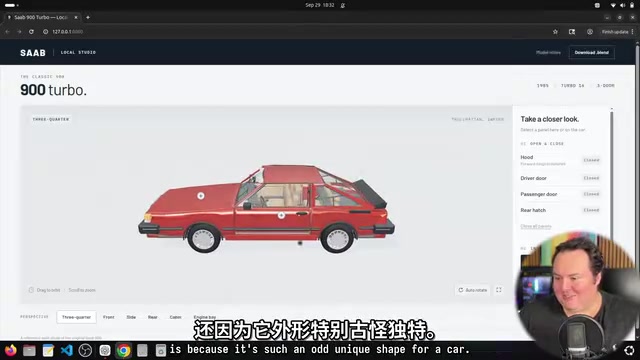Viewport: 640px width, 360px height.
Task: Toggle the Hood open/closed state
Action: pos(591,160)
